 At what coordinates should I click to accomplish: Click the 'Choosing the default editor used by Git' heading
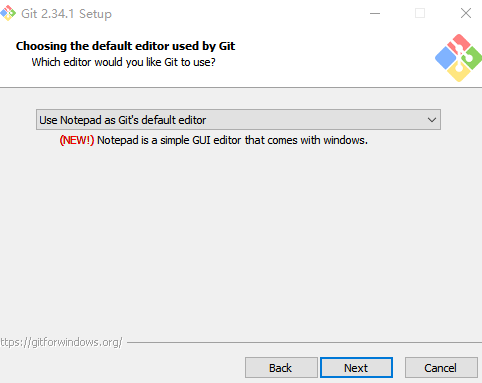pos(125,46)
